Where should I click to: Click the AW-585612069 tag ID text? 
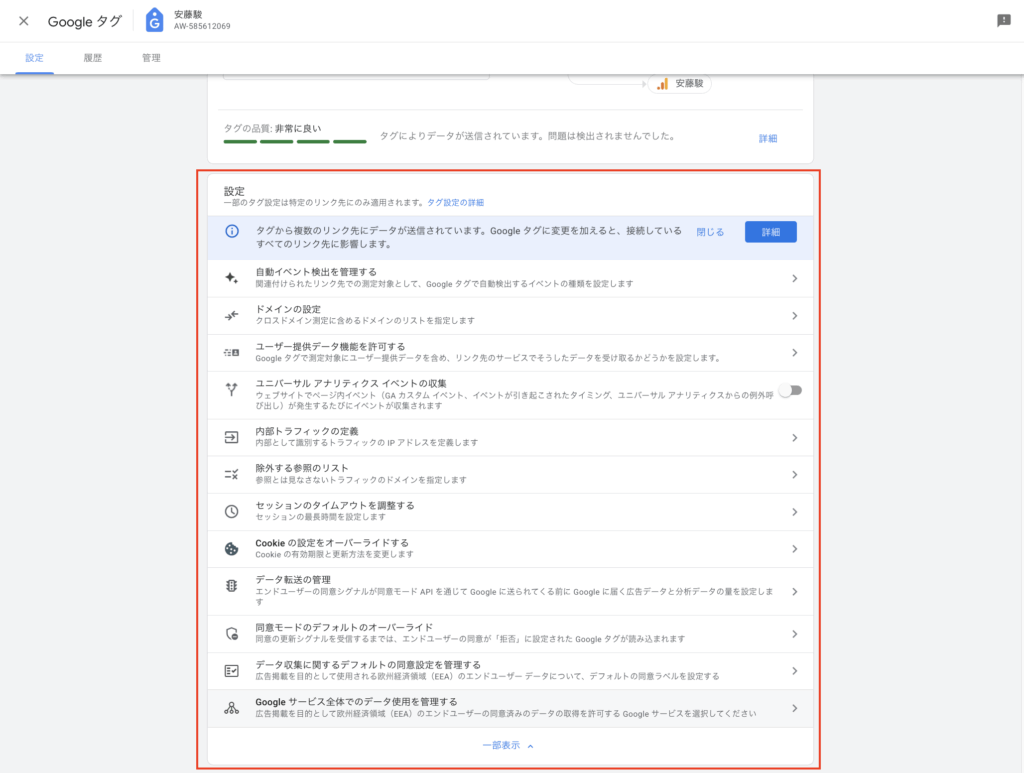pyautogui.click(x=202, y=26)
